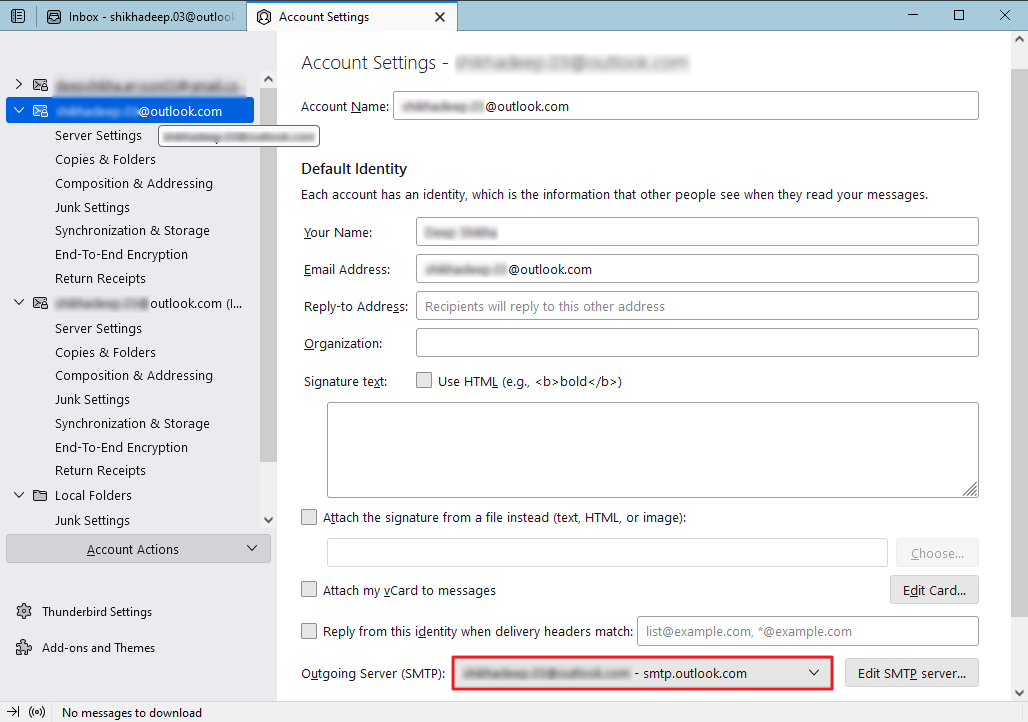Collapse the Local Folders tree
1028x722 pixels.
19,495
